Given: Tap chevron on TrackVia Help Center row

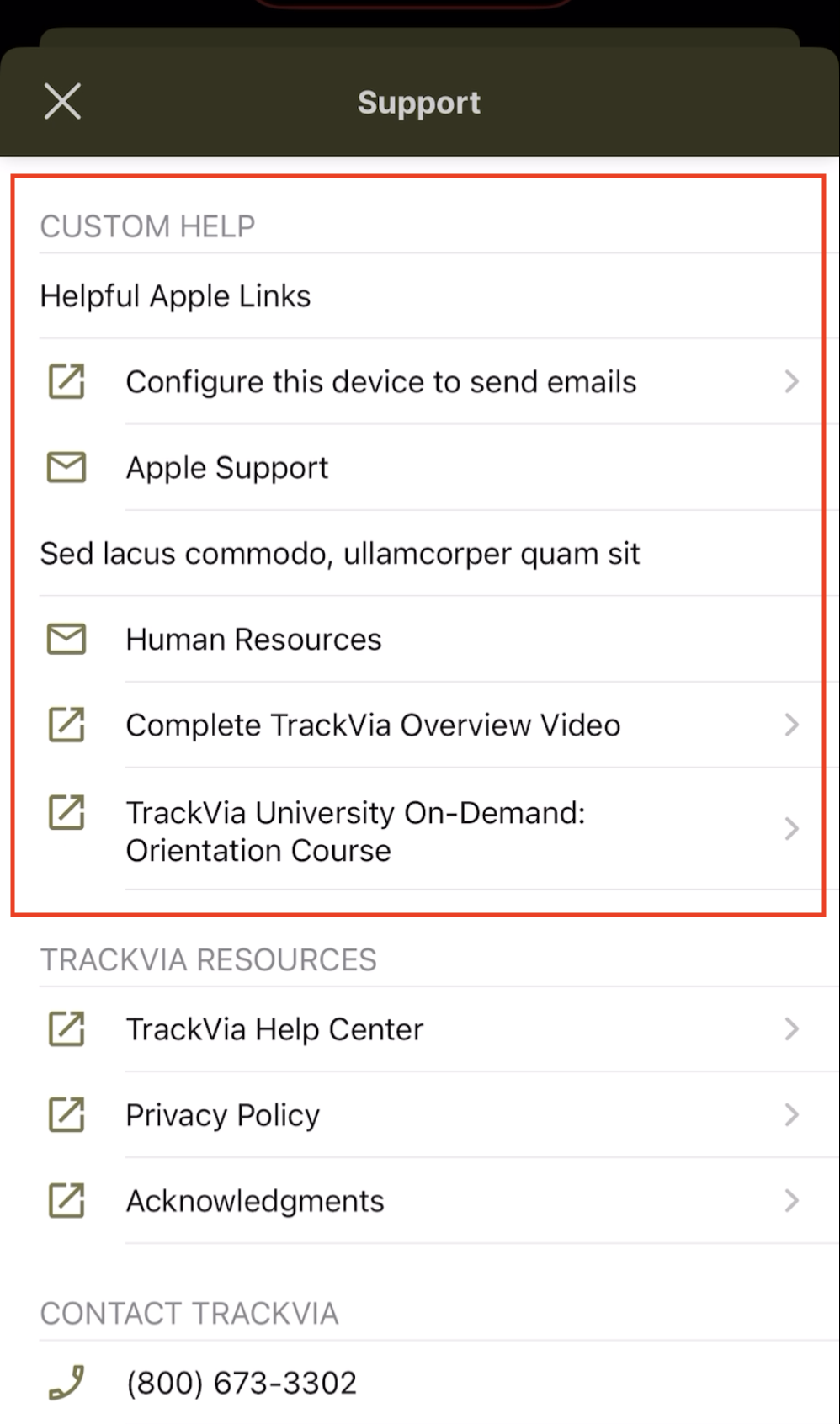Looking at the screenshot, I should tap(791, 1028).
